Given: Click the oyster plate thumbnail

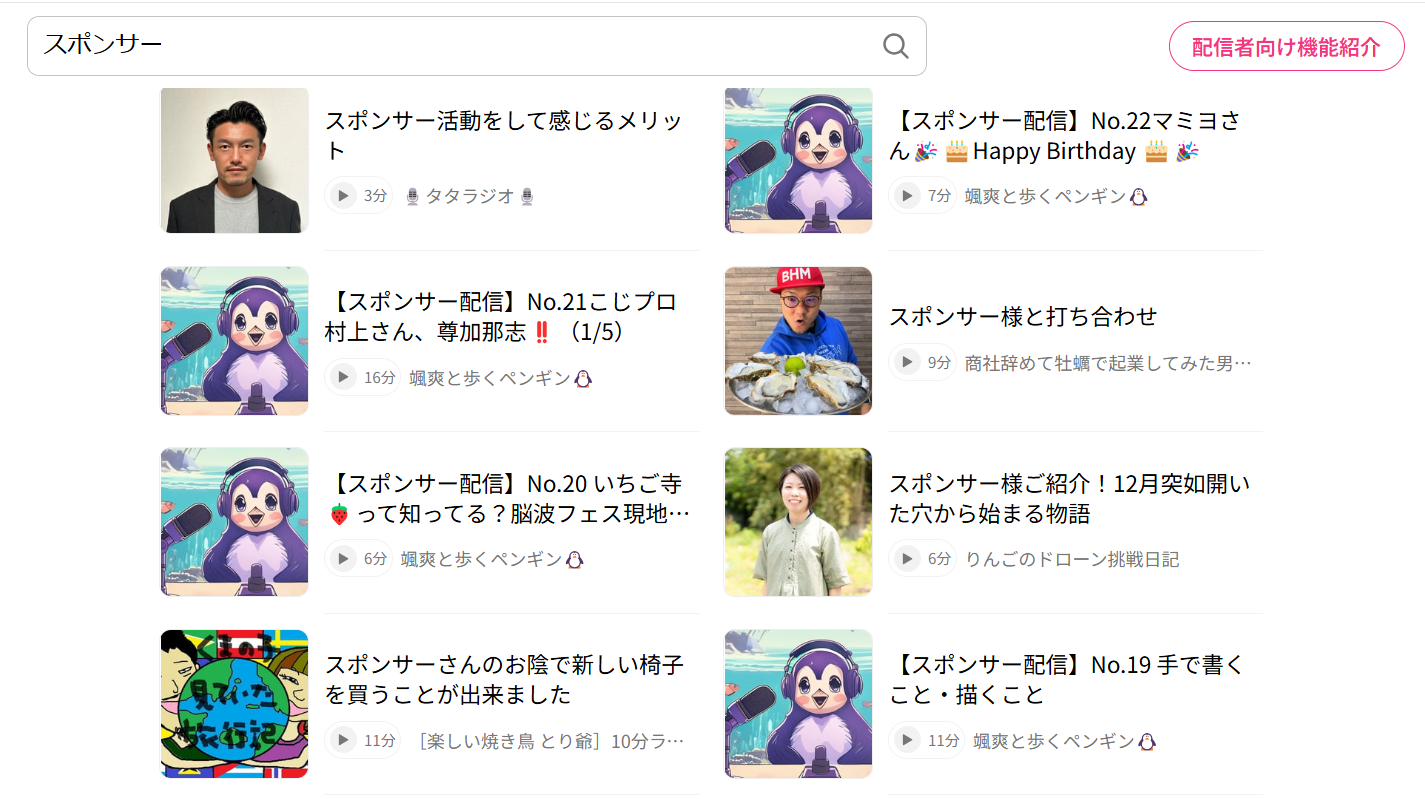Looking at the screenshot, I should point(798,341).
